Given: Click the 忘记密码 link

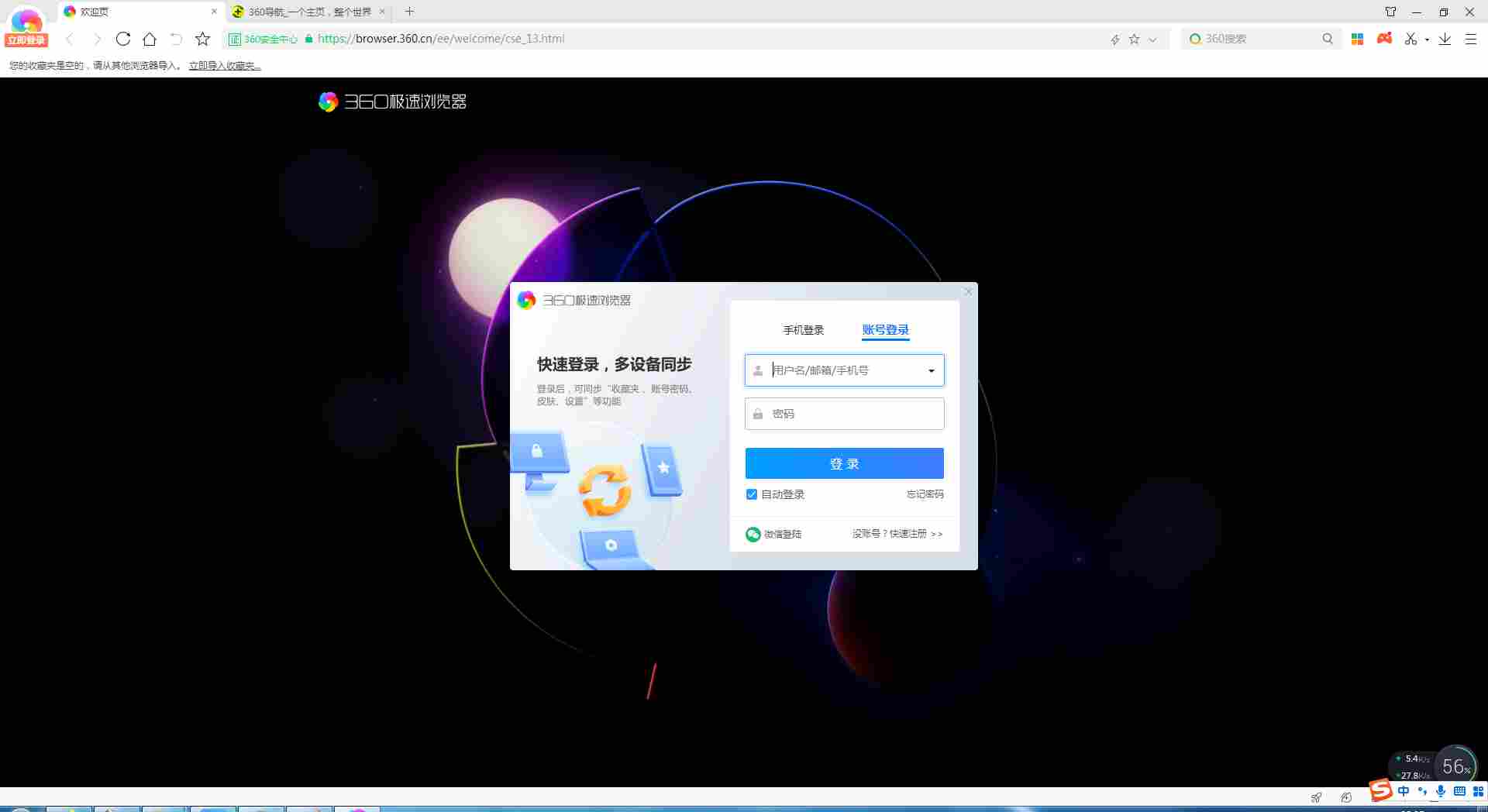Looking at the screenshot, I should coord(925,494).
